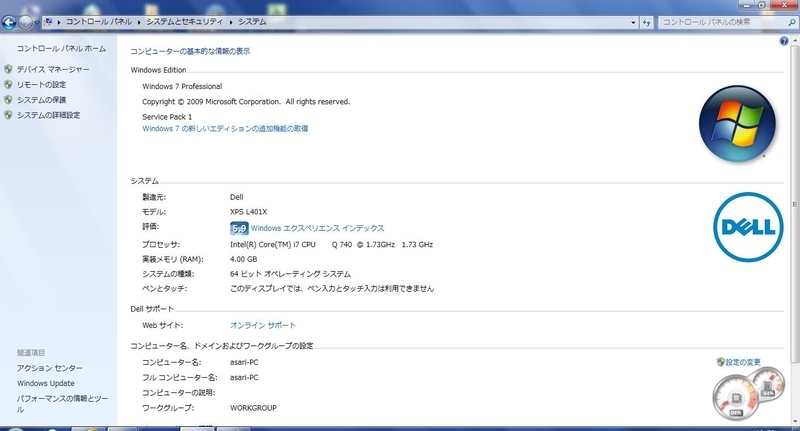
Task: Open パフォーマンスの情報とツール link
Action: [62, 403]
